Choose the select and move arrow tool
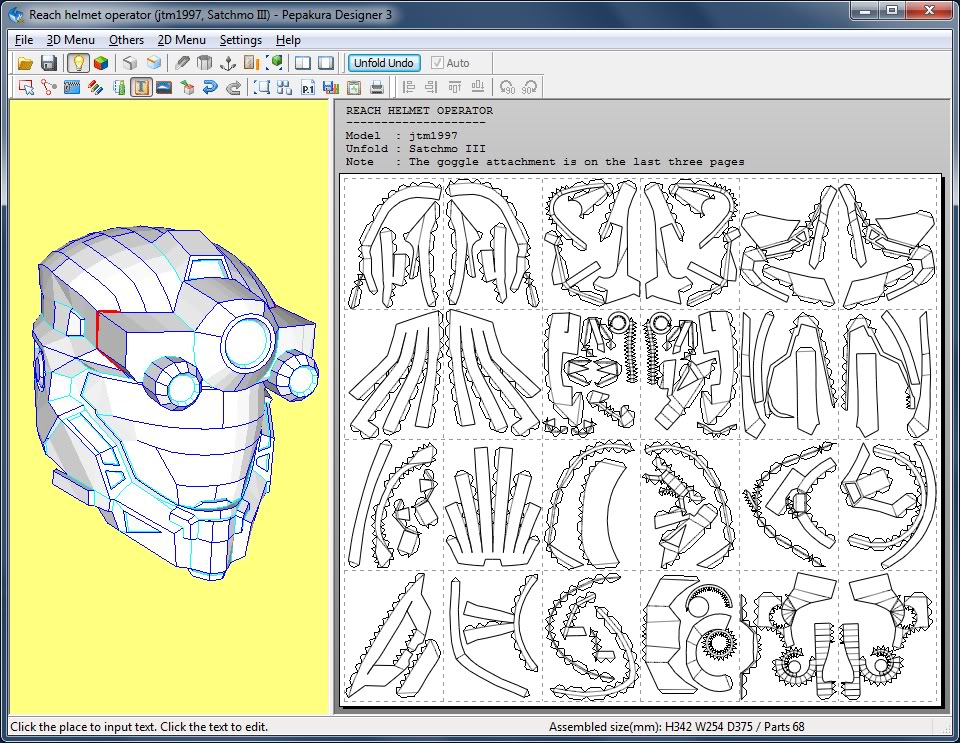Image resolution: width=960 pixels, height=743 pixels. pyautogui.click(x=26, y=88)
